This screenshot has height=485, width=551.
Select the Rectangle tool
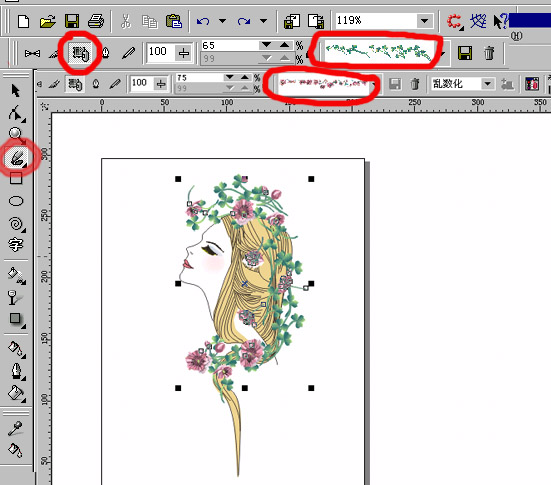click(x=16, y=179)
